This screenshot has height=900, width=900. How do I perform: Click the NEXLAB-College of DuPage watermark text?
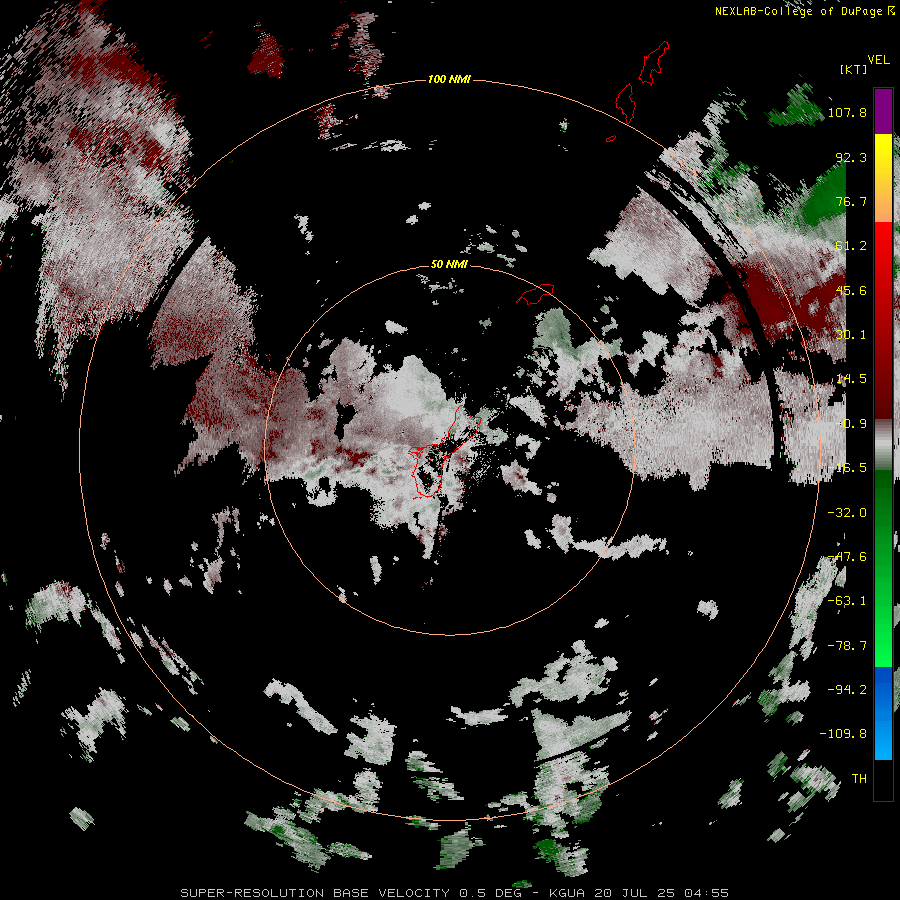(x=805, y=11)
